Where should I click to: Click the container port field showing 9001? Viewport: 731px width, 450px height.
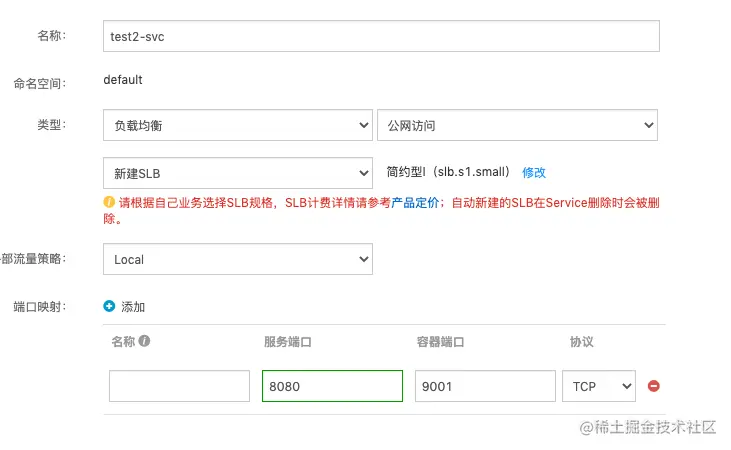485,386
